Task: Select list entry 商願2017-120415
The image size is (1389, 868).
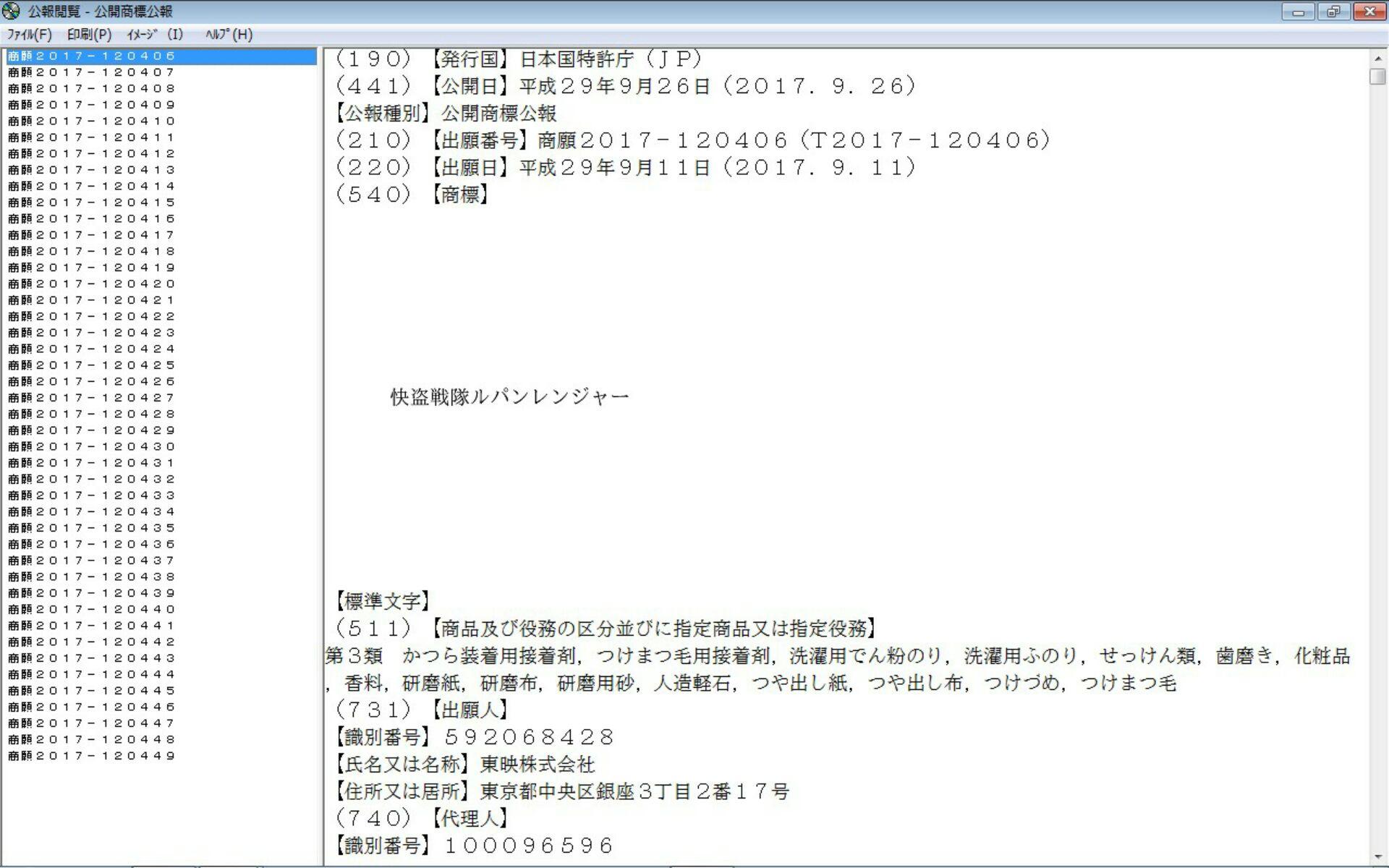Action: click(92, 203)
